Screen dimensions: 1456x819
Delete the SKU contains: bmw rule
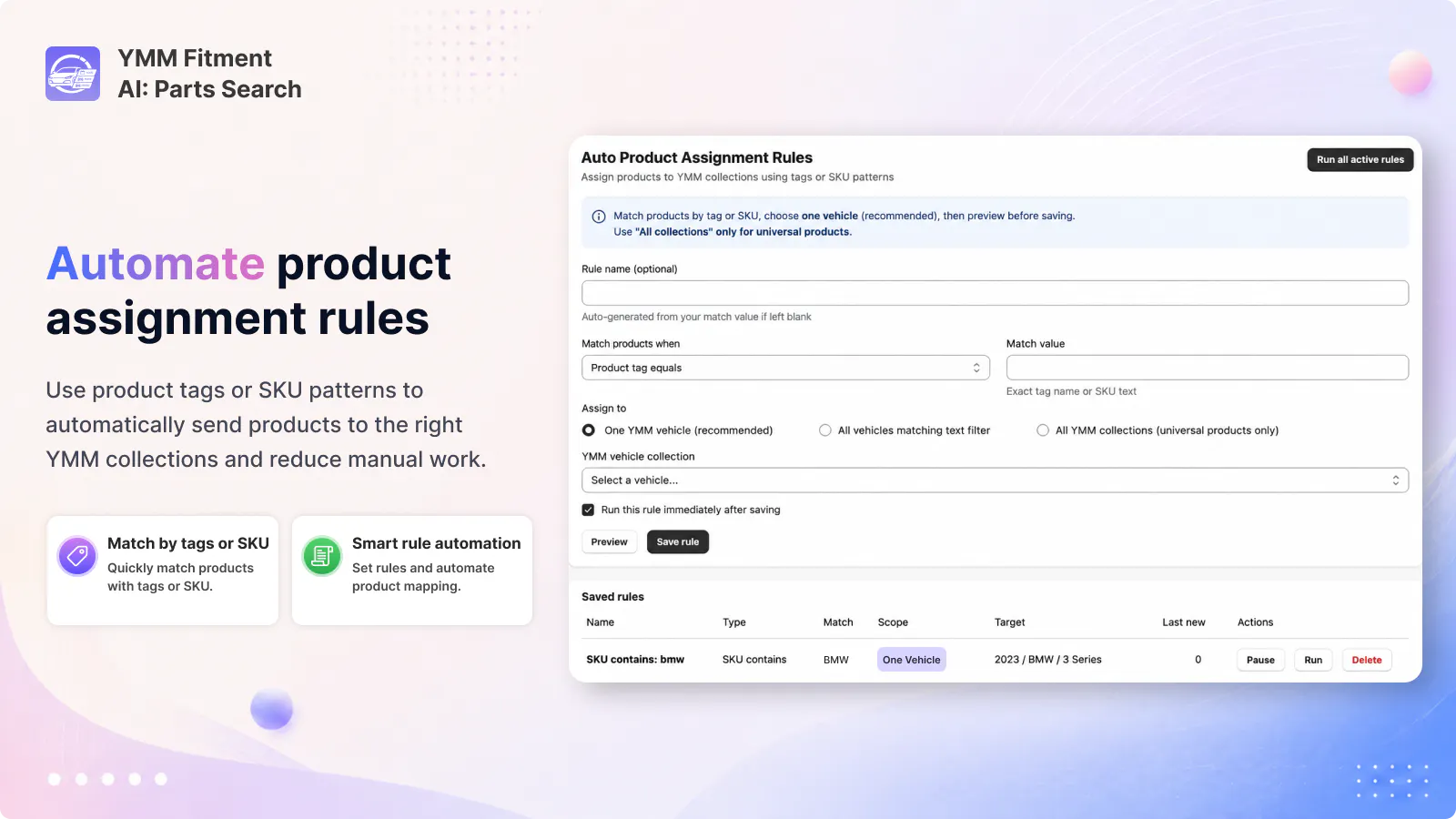tap(1367, 660)
